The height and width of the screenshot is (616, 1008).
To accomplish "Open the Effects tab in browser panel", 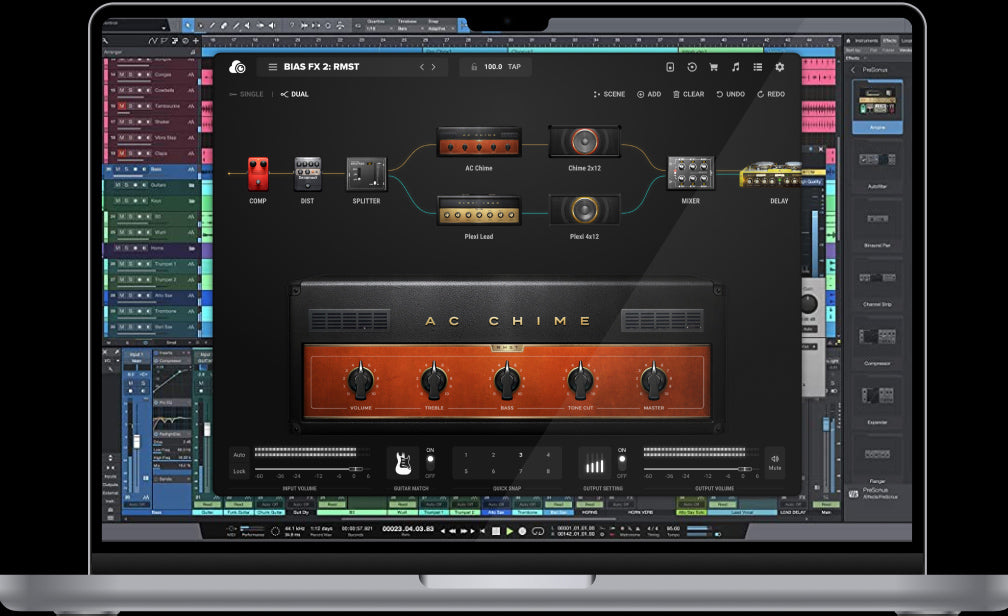I will [889, 40].
